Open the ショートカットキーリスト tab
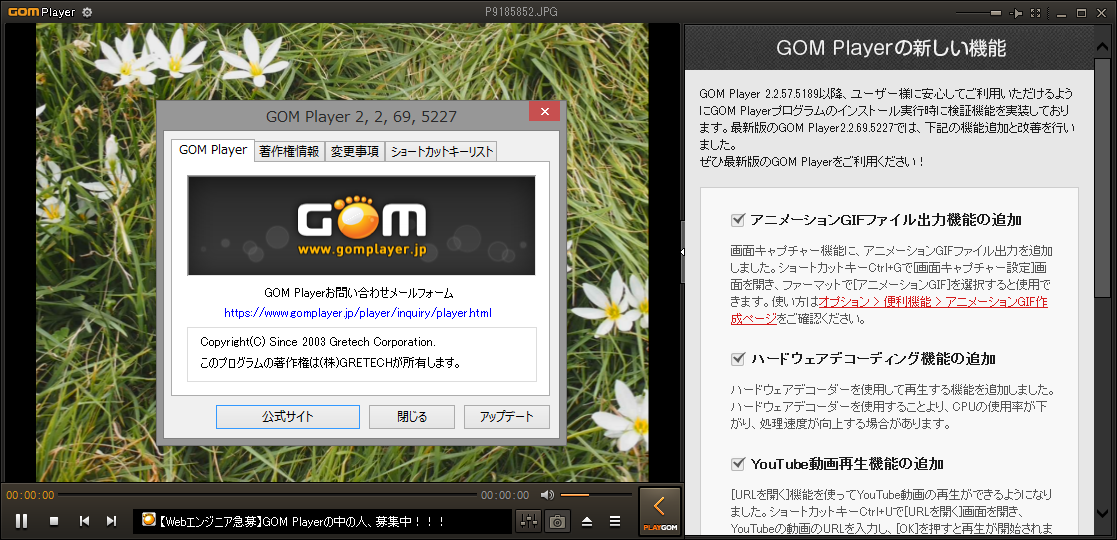1117x540 pixels. point(442,152)
